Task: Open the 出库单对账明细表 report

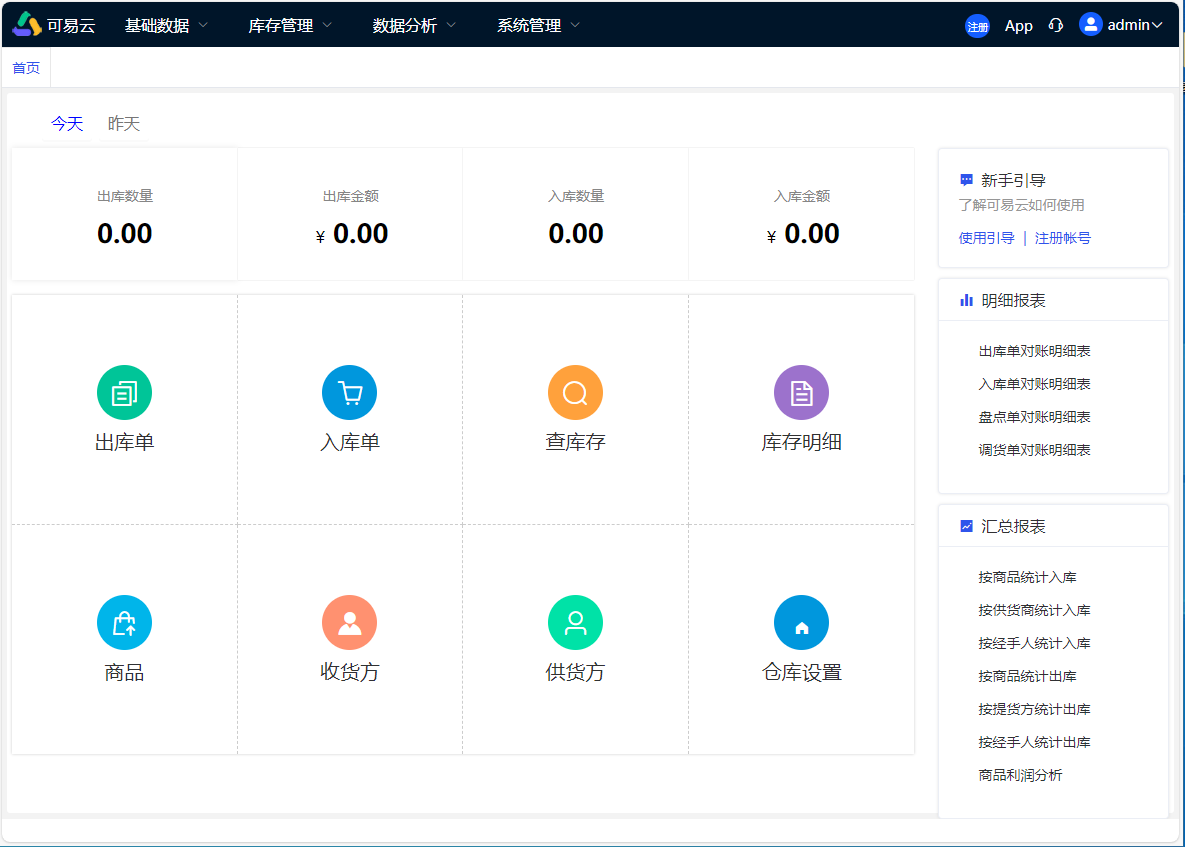Action: pyautogui.click(x=1034, y=350)
